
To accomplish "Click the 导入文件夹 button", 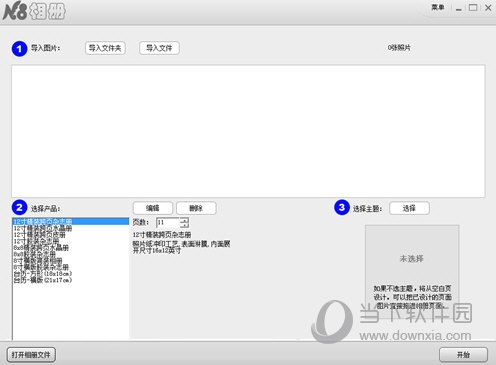I will (x=105, y=48).
